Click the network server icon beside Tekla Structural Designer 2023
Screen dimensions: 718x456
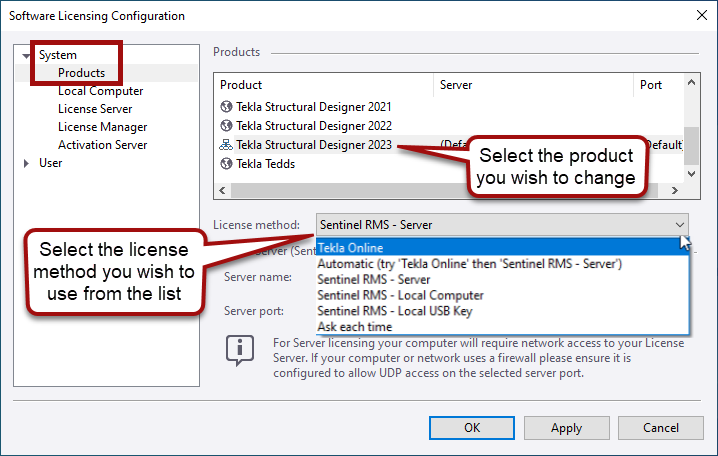[x=226, y=145]
